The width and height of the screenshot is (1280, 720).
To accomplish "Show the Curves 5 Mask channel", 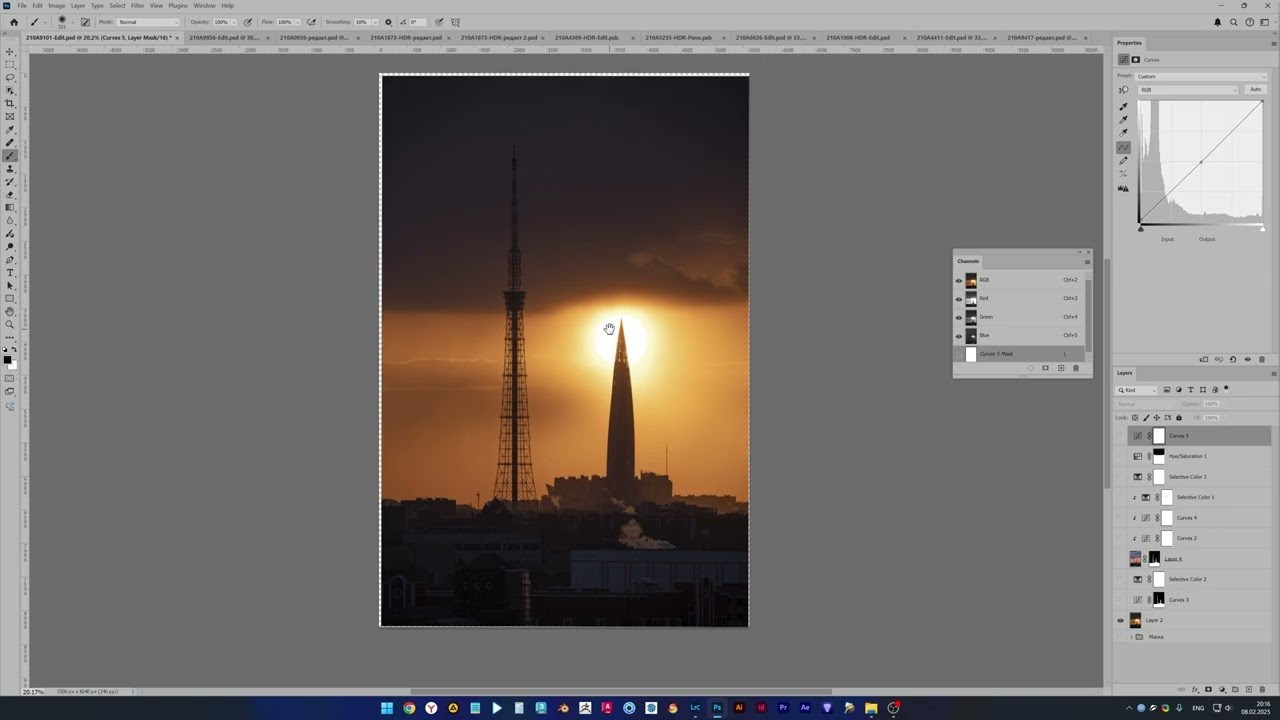I will 959,354.
